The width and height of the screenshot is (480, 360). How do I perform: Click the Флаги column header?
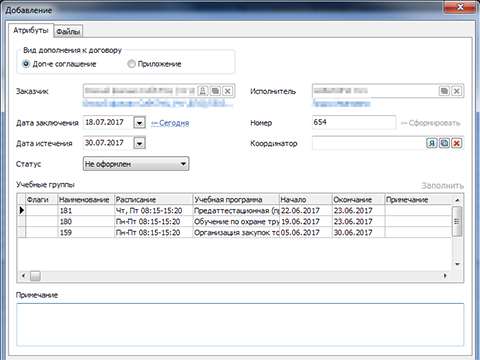point(42,199)
